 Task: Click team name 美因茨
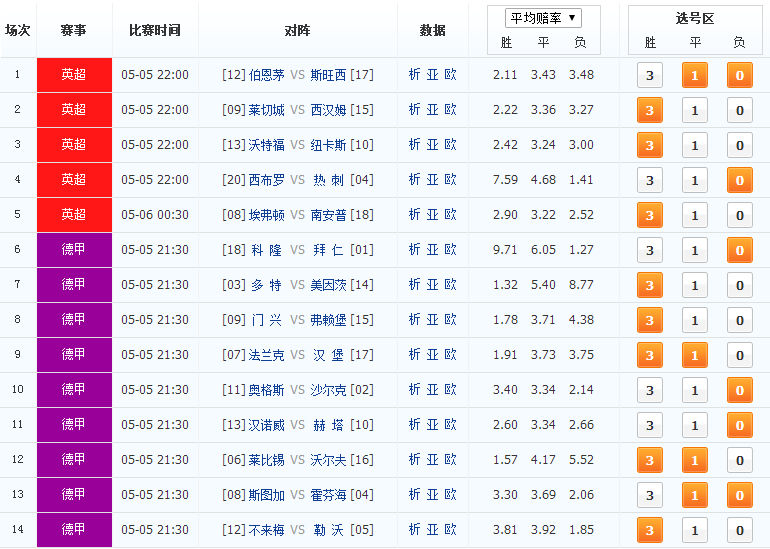(329, 284)
